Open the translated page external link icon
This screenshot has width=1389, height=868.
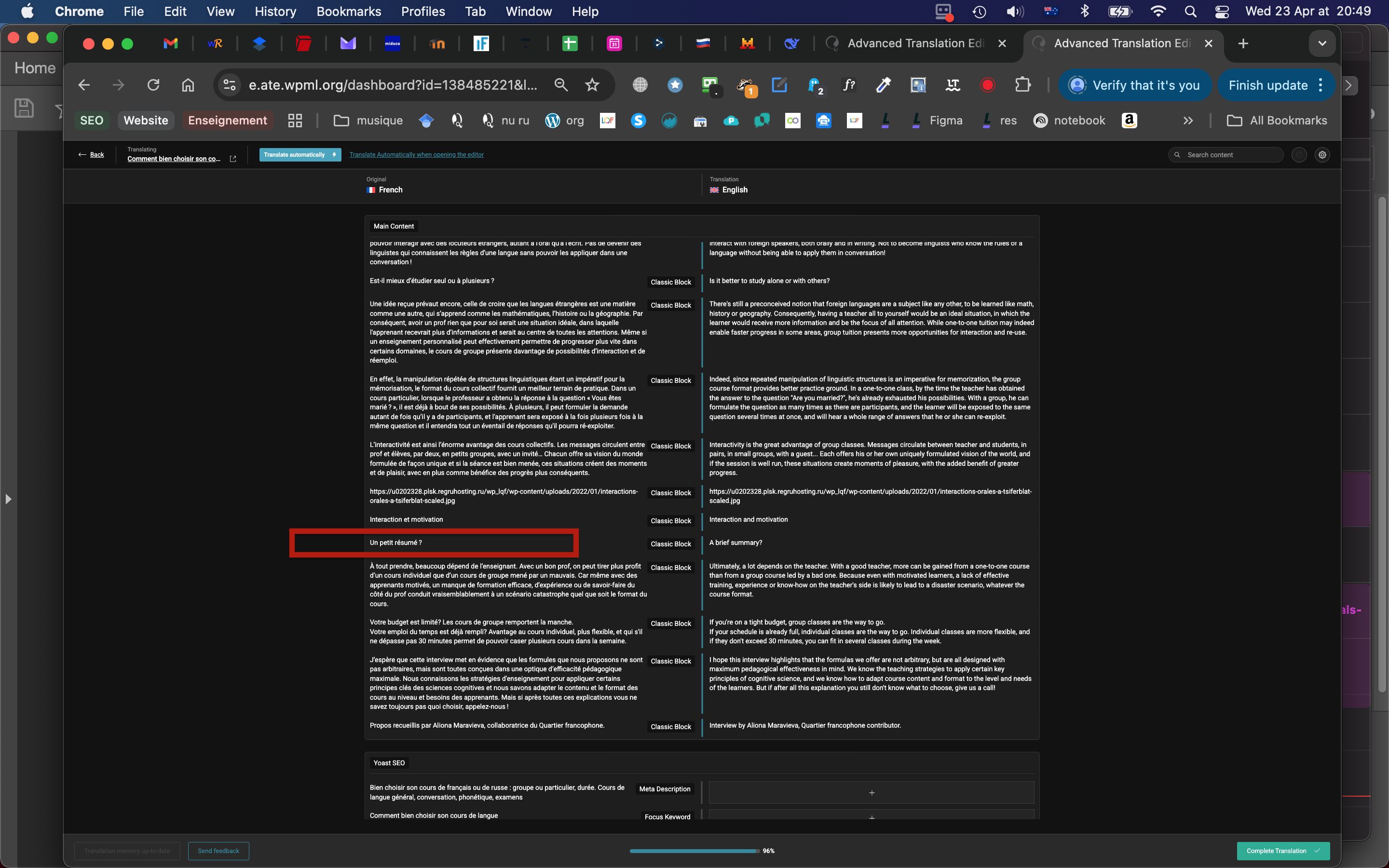pyautogui.click(x=233, y=159)
